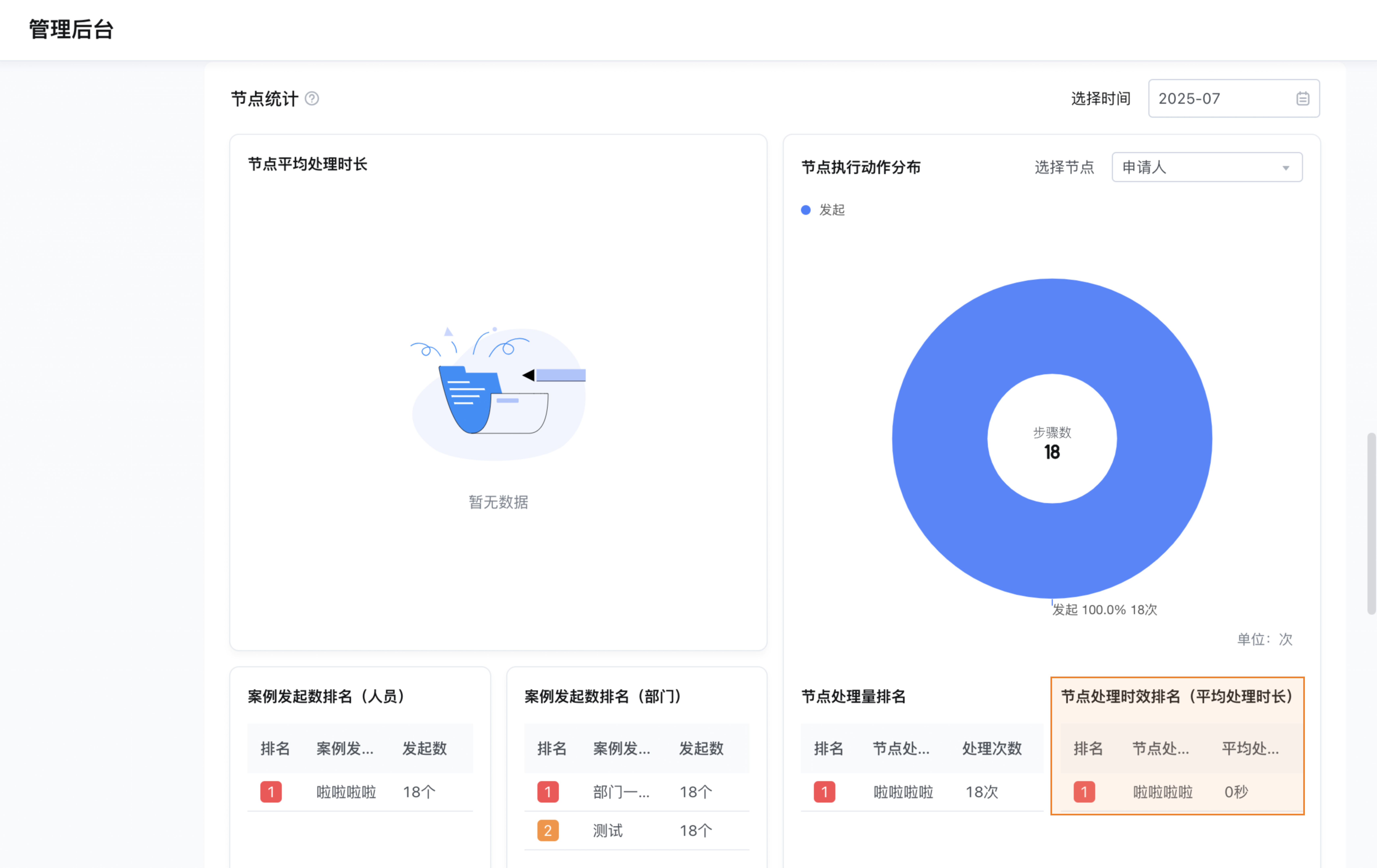
Task: Click 啦啦啦啦 in the 人员 ranking table
Action: point(347,792)
